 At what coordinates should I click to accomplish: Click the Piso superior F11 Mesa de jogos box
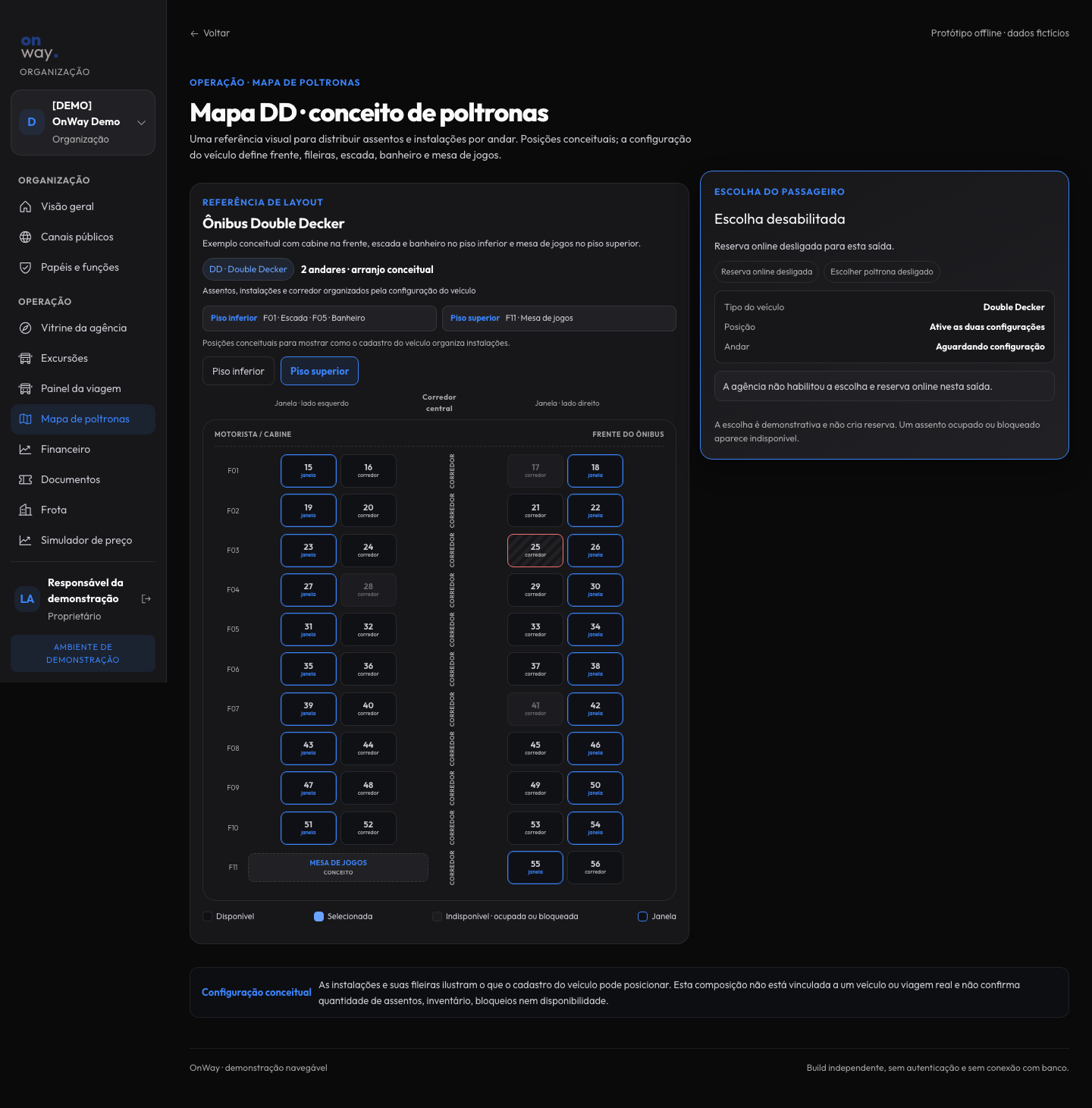coord(559,319)
